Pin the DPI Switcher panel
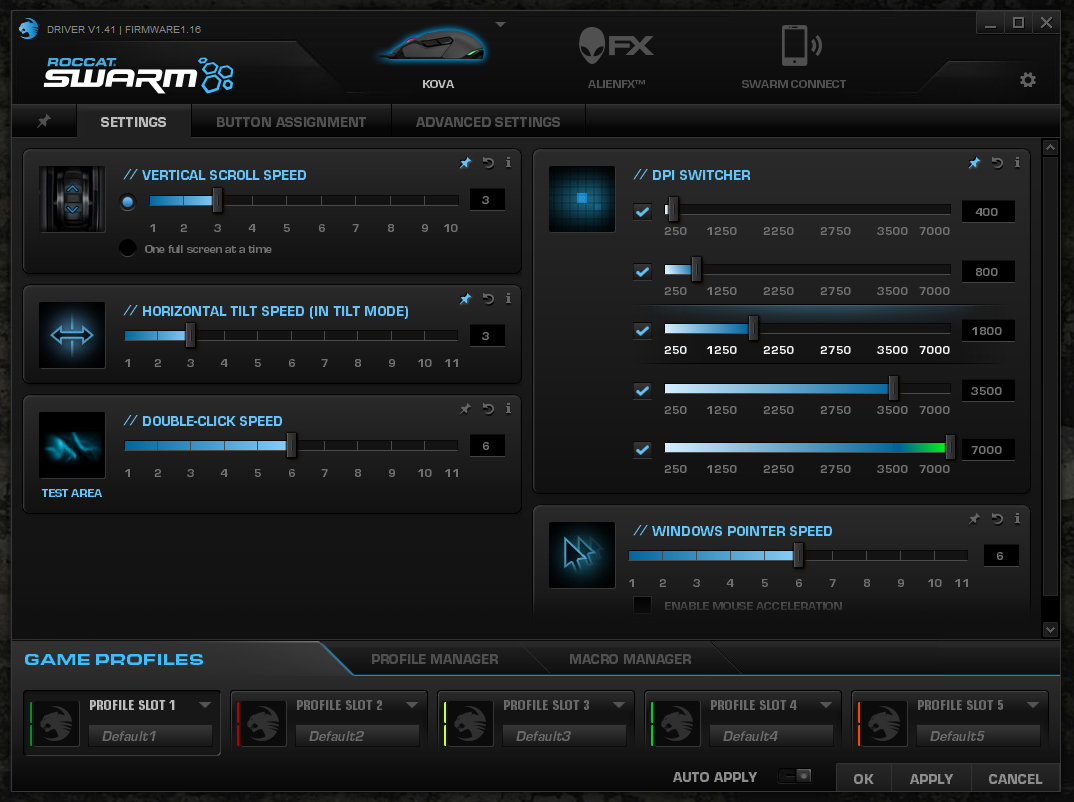1074x802 pixels. 974,162
